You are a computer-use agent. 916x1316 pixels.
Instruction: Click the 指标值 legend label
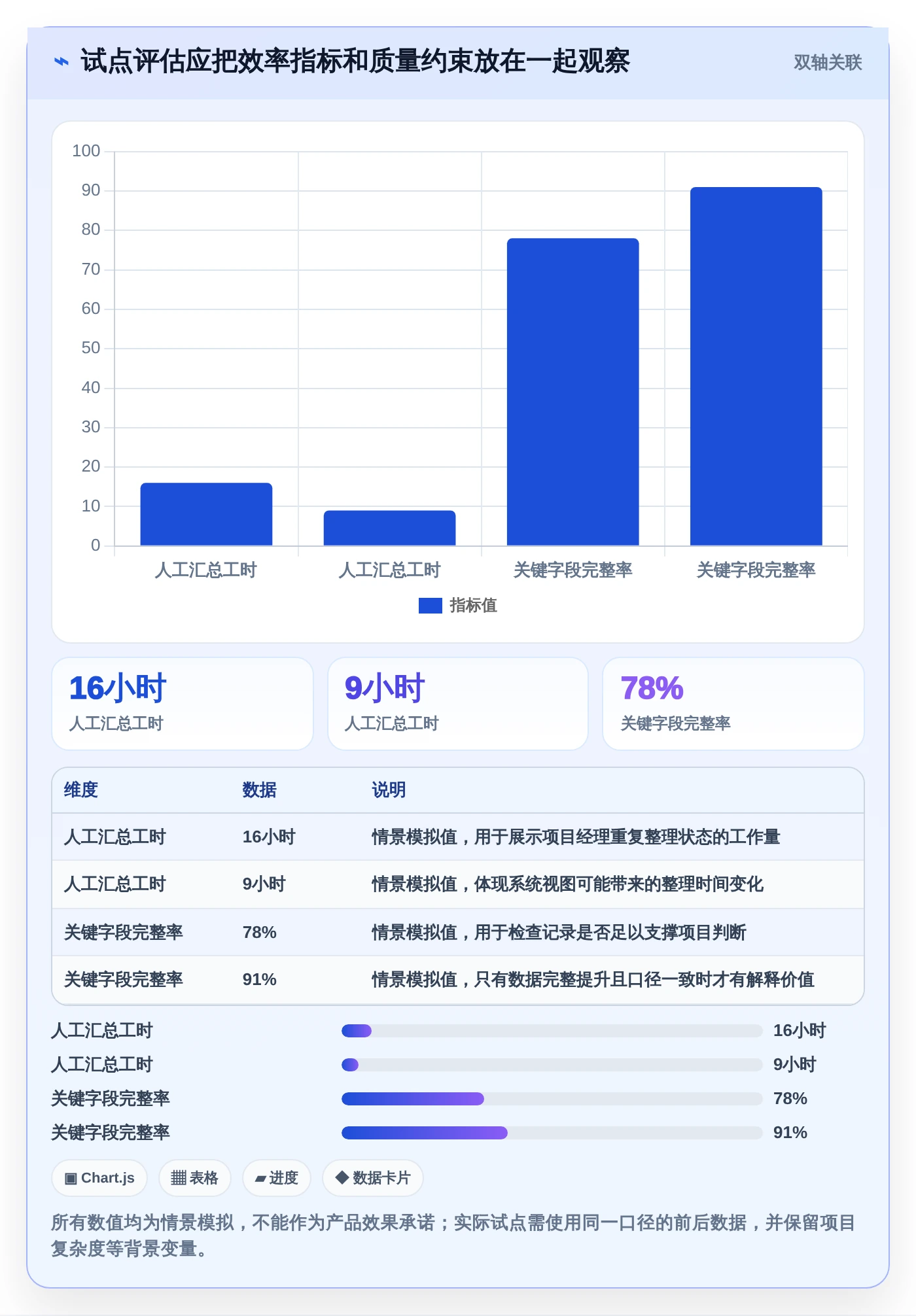(x=473, y=606)
